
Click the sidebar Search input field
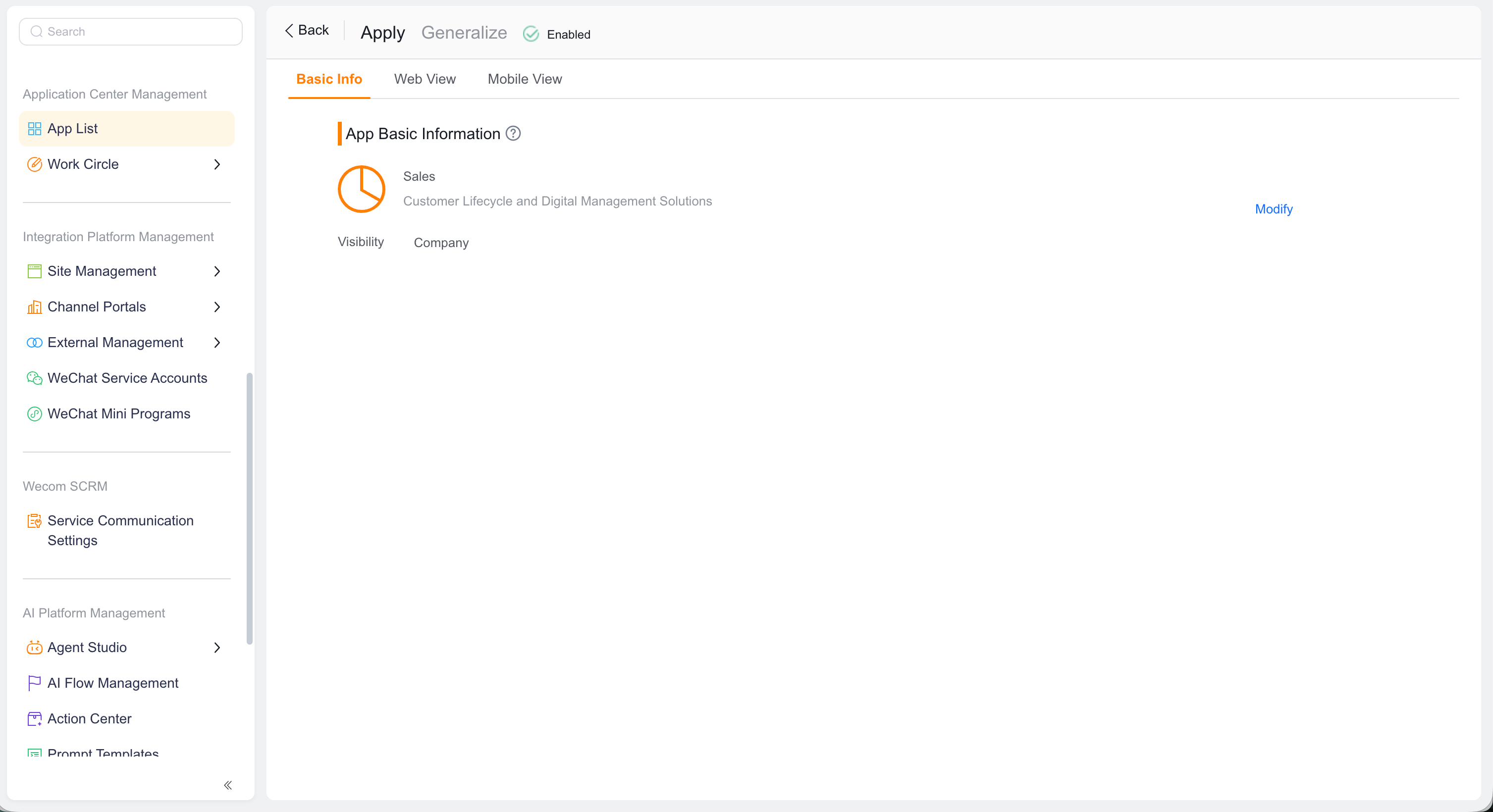(130, 31)
